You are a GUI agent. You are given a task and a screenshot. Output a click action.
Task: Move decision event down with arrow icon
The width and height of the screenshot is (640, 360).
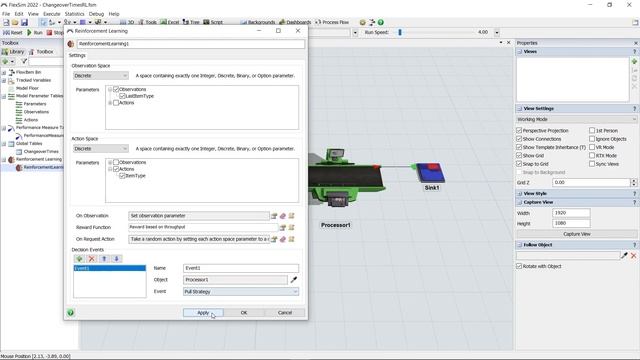[116, 259]
